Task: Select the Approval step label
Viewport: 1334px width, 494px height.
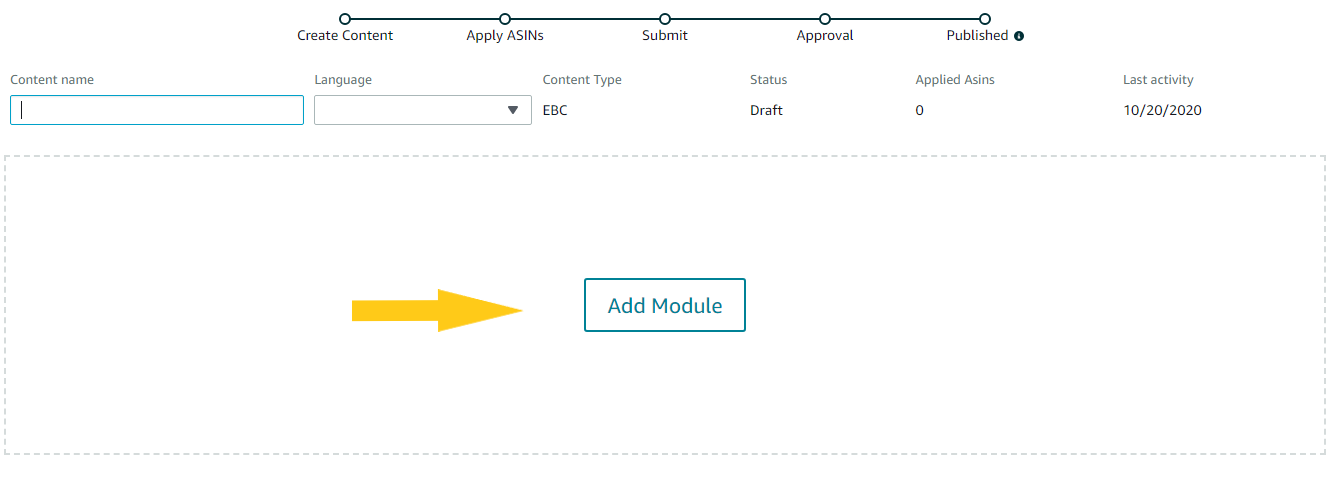Action: point(825,36)
